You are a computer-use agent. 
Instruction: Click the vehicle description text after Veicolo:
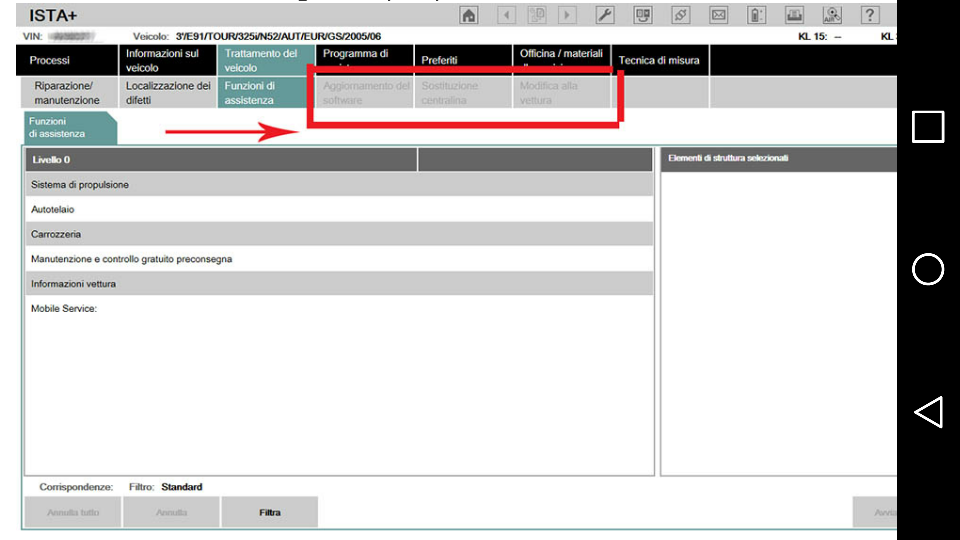click(278, 36)
